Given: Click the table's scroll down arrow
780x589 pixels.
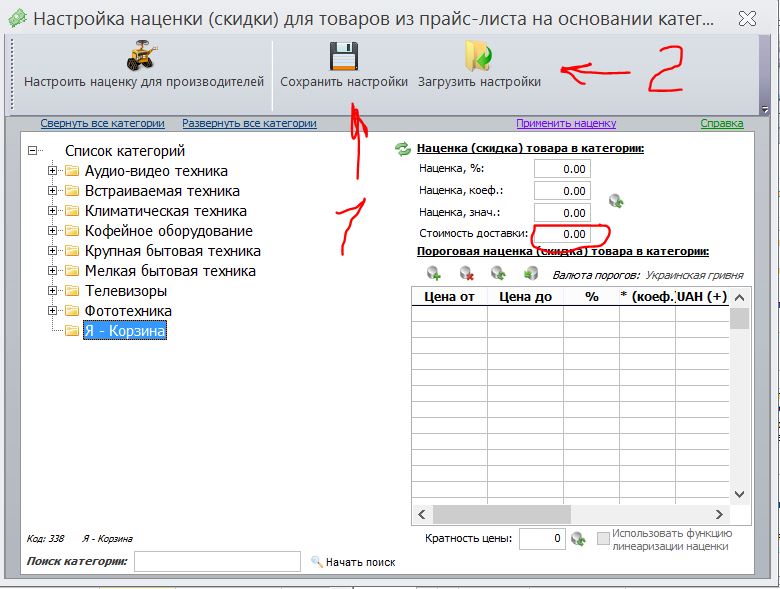Looking at the screenshot, I should pyautogui.click(x=739, y=494).
